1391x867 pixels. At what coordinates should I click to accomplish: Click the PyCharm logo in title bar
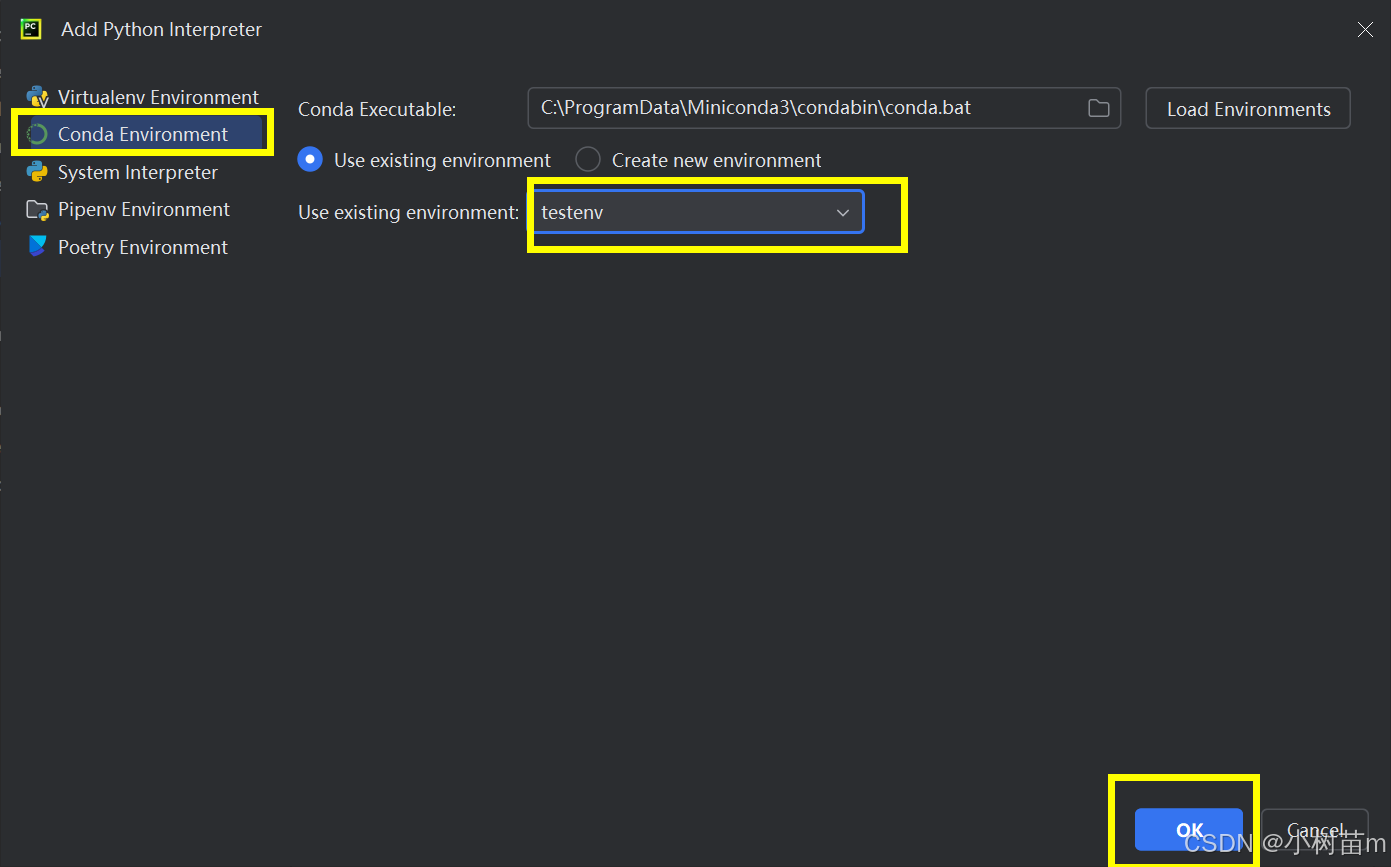point(30,29)
